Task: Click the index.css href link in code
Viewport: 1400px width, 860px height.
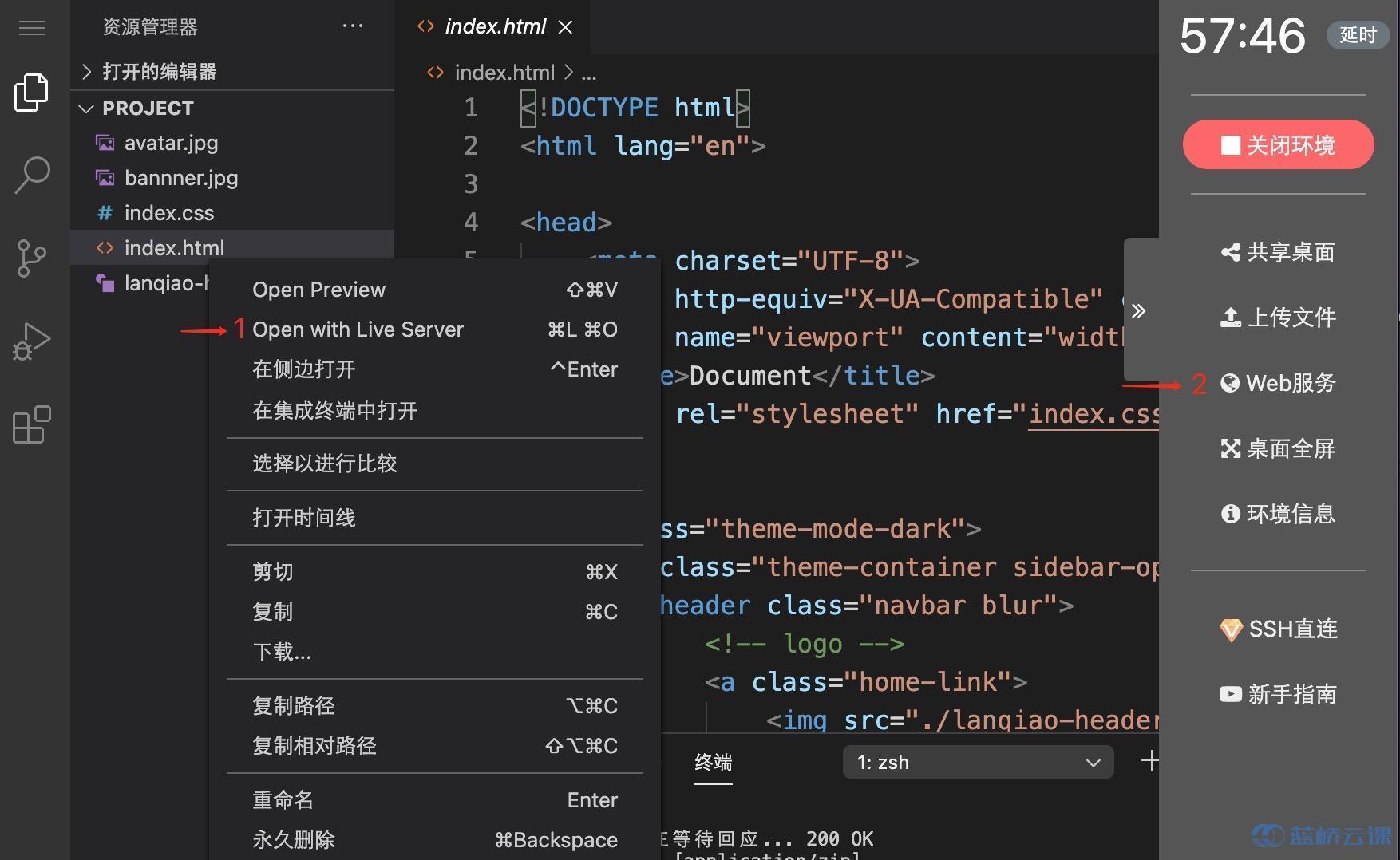Action: [1094, 414]
